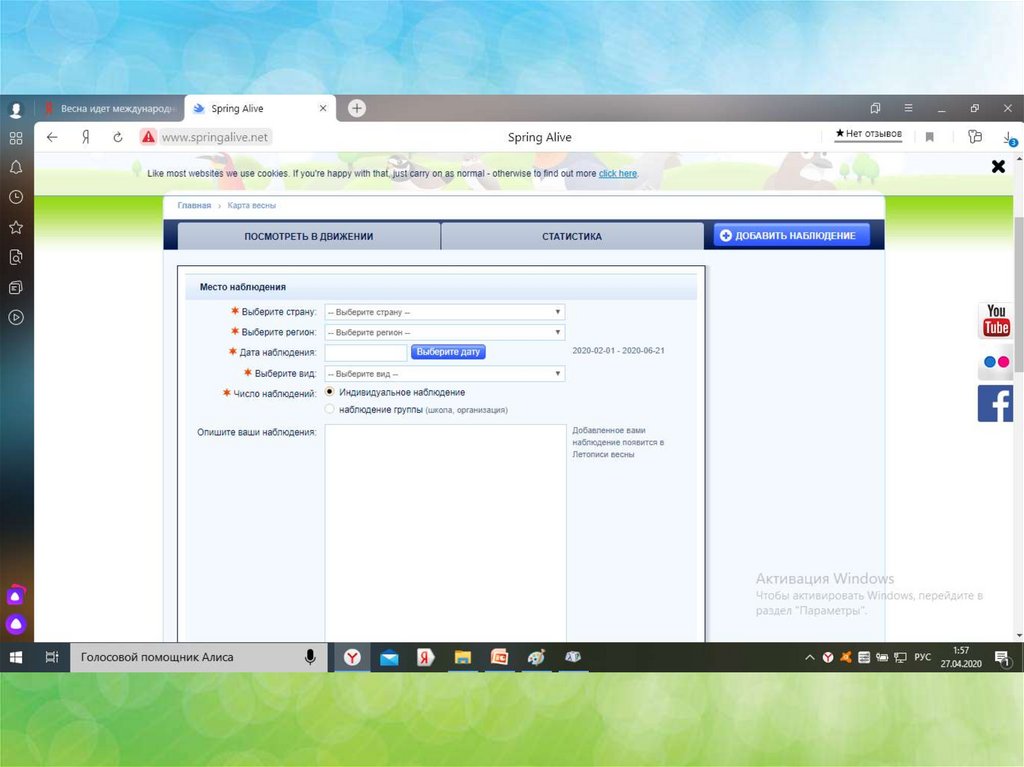Viewport: 1024px width, 767px height.
Task: Open the Mail app in taskbar
Action: click(389, 657)
